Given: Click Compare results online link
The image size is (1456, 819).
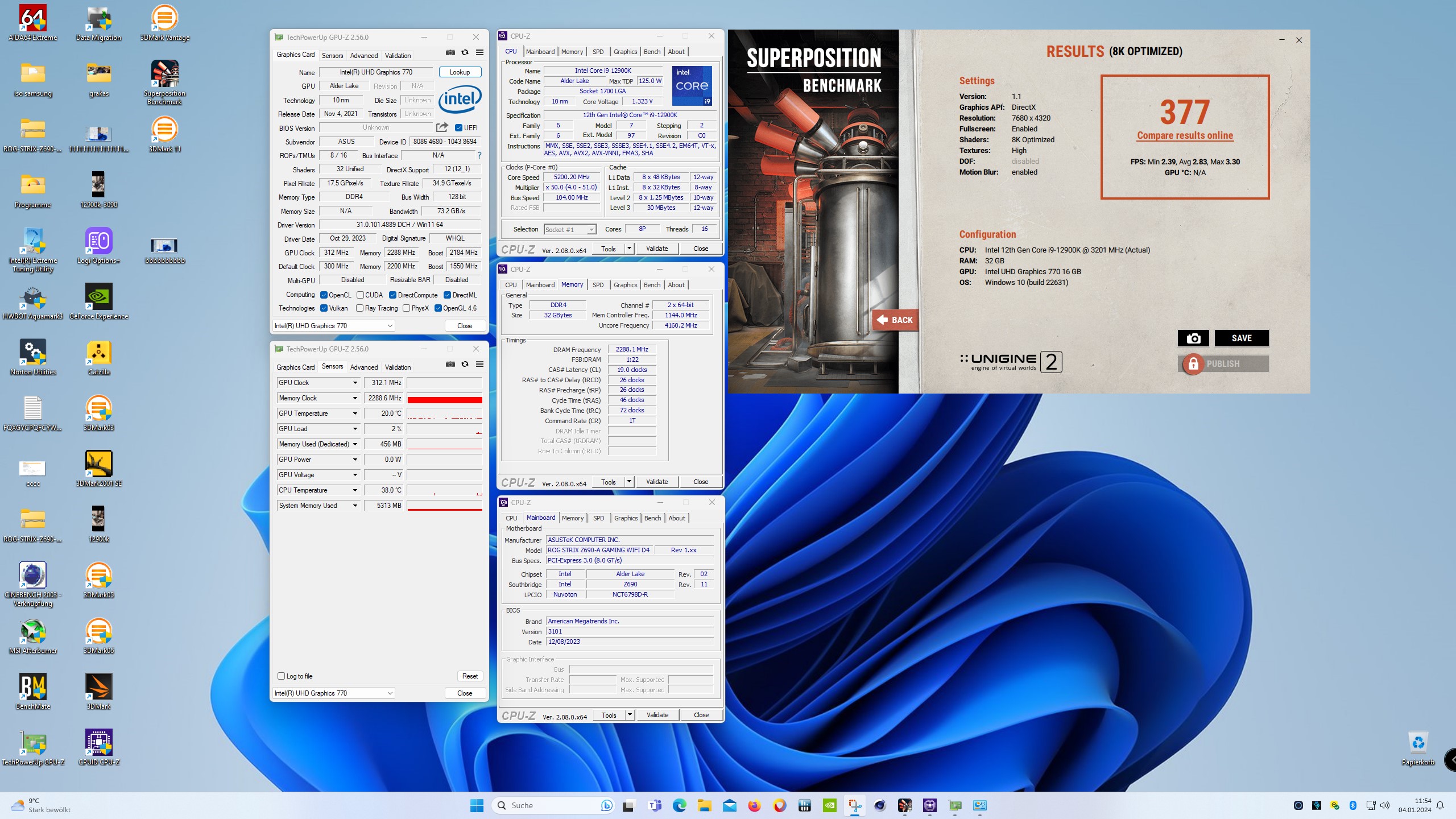Looking at the screenshot, I should click(x=1185, y=135).
